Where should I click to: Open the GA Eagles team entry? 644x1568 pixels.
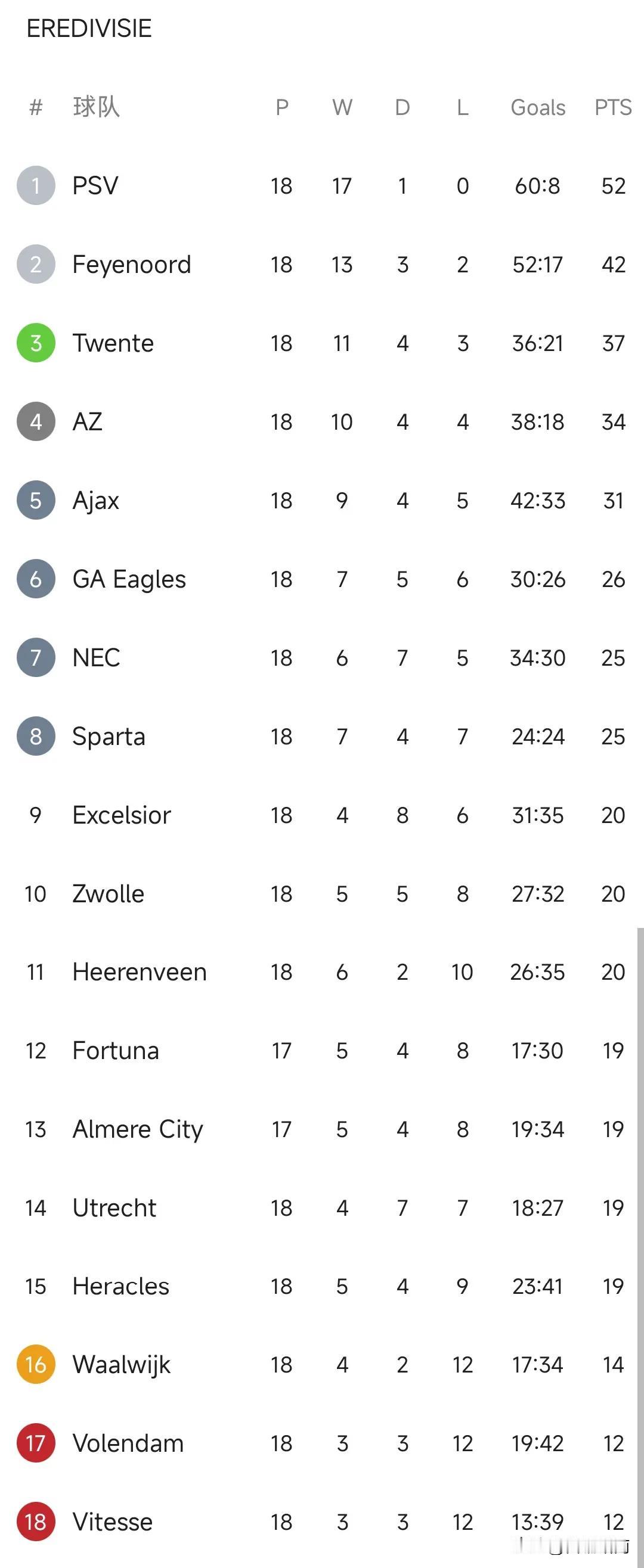129,579
